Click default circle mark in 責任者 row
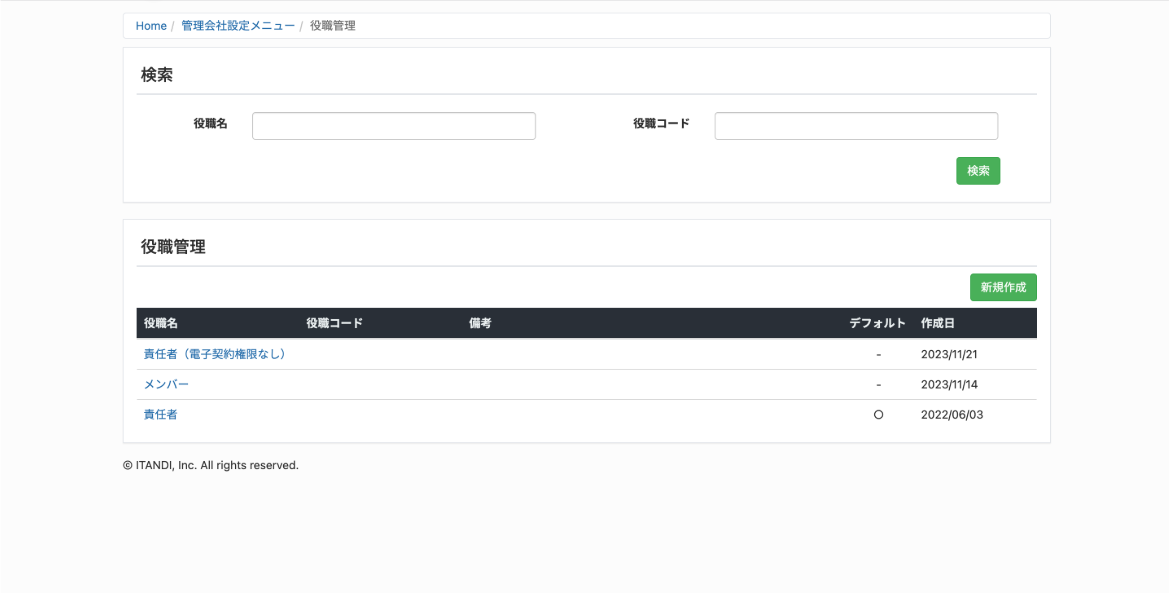 click(878, 415)
